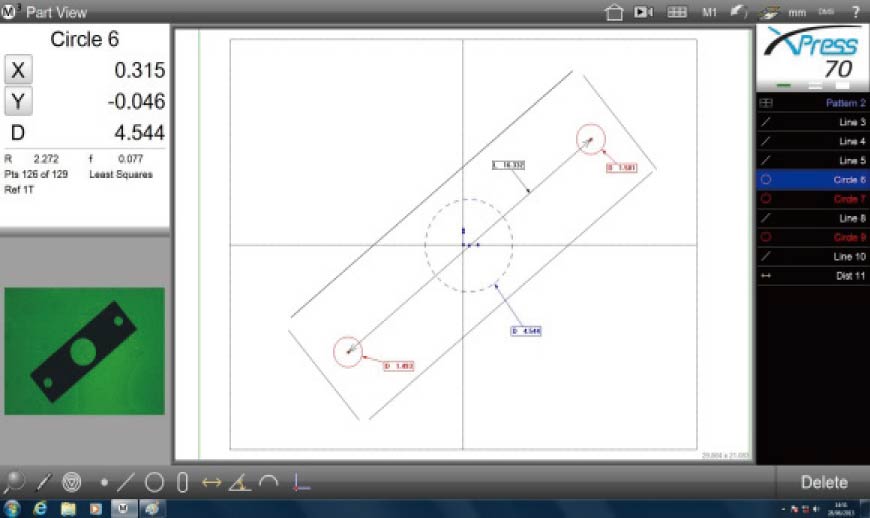Image resolution: width=870 pixels, height=518 pixels.
Task: Choose the Arc measure tool
Action: tap(269, 482)
